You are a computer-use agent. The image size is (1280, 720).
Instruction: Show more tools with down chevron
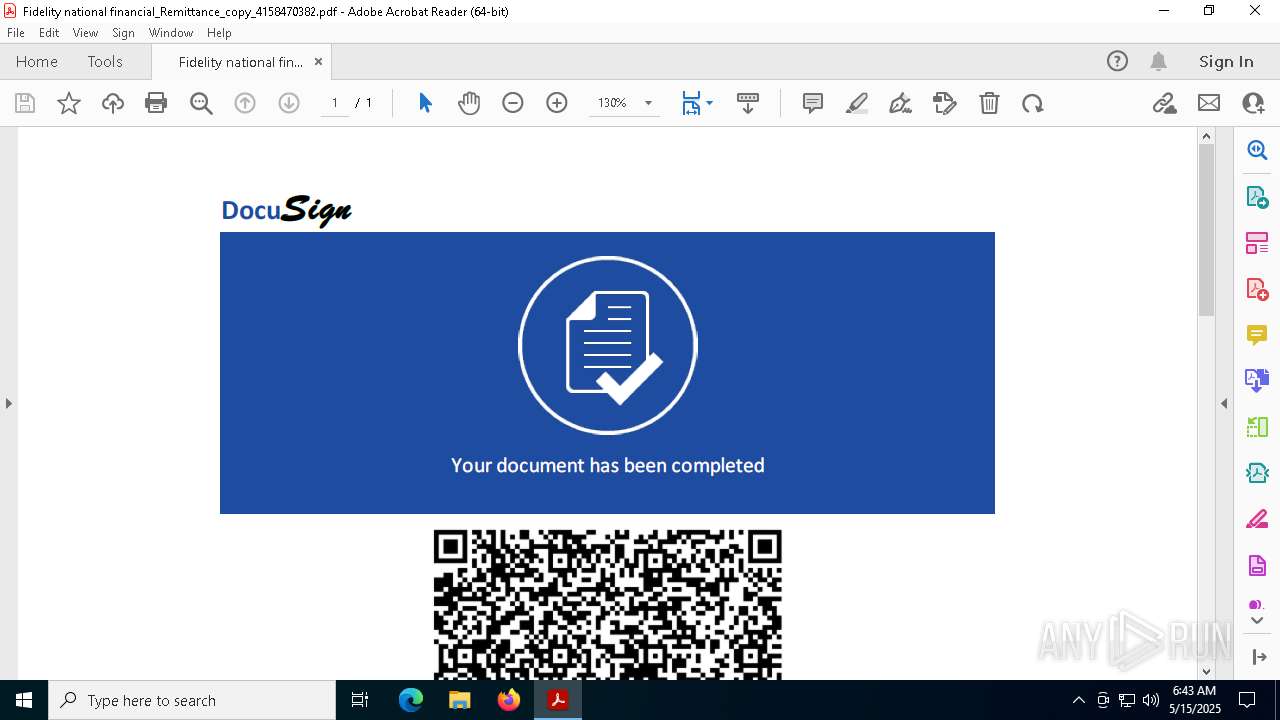coord(1257,621)
